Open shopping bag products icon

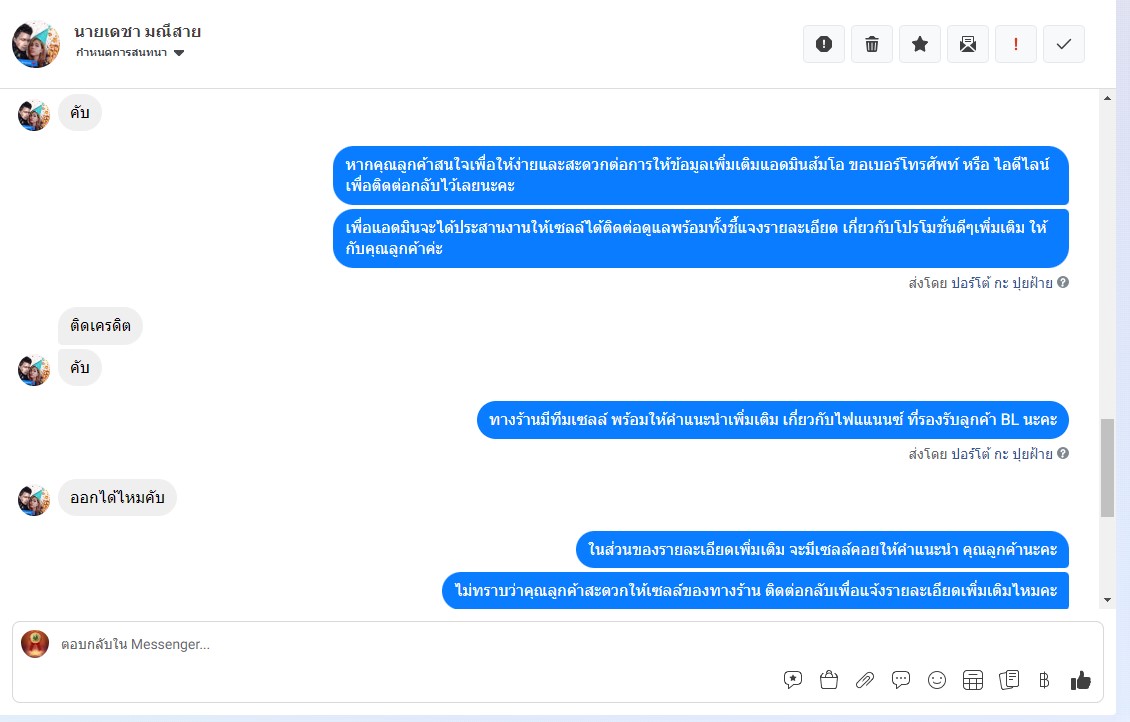tap(829, 679)
